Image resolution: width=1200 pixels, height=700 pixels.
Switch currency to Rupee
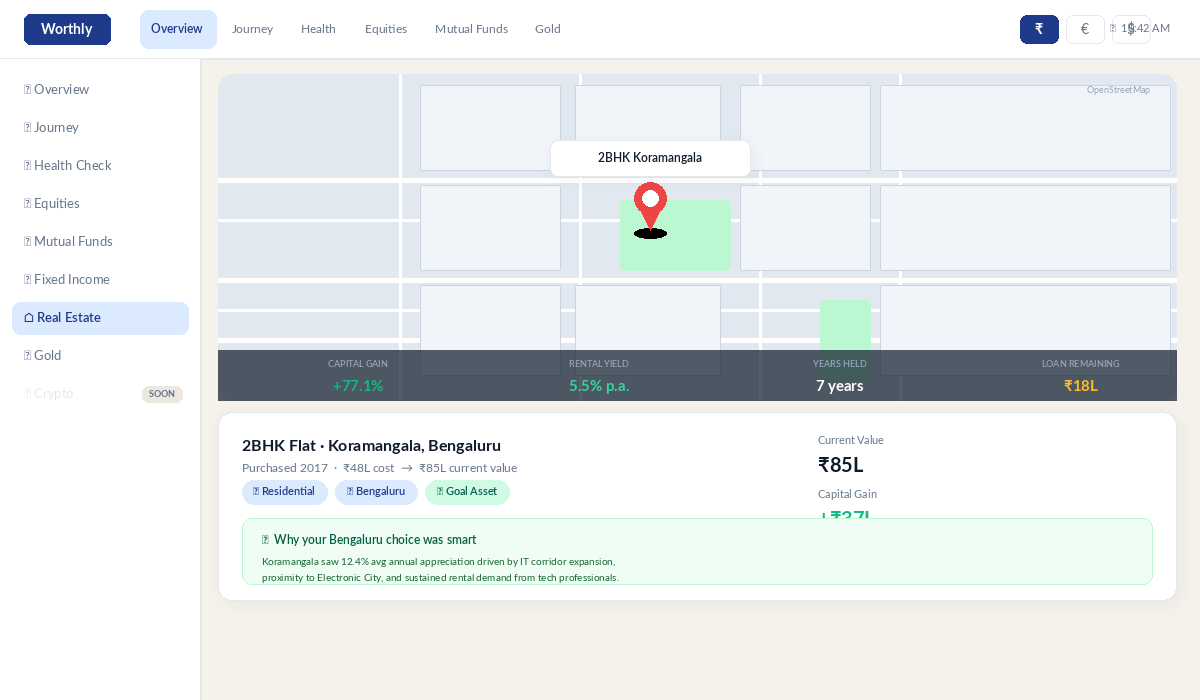pos(1039,29)
